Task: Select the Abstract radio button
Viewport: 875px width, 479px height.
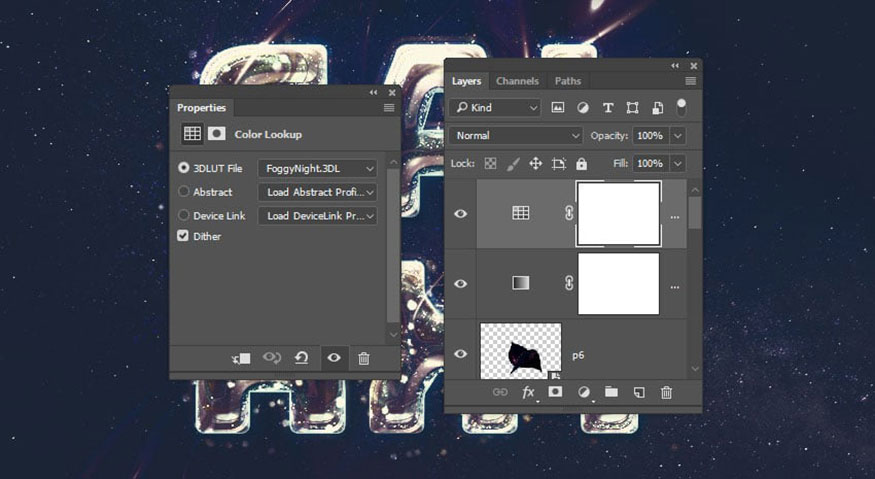Action: tap(183, 191)
